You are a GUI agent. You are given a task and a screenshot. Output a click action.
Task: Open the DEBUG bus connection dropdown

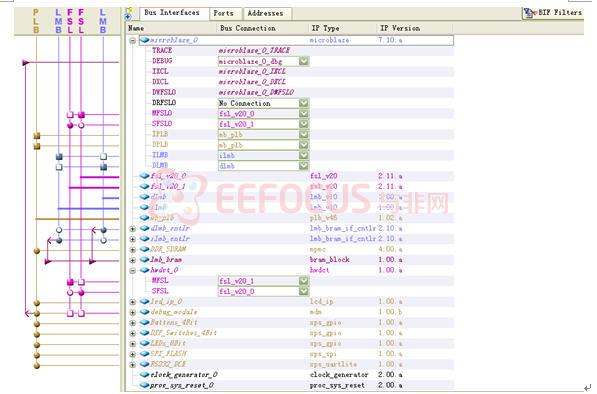[x=303, y=61]
